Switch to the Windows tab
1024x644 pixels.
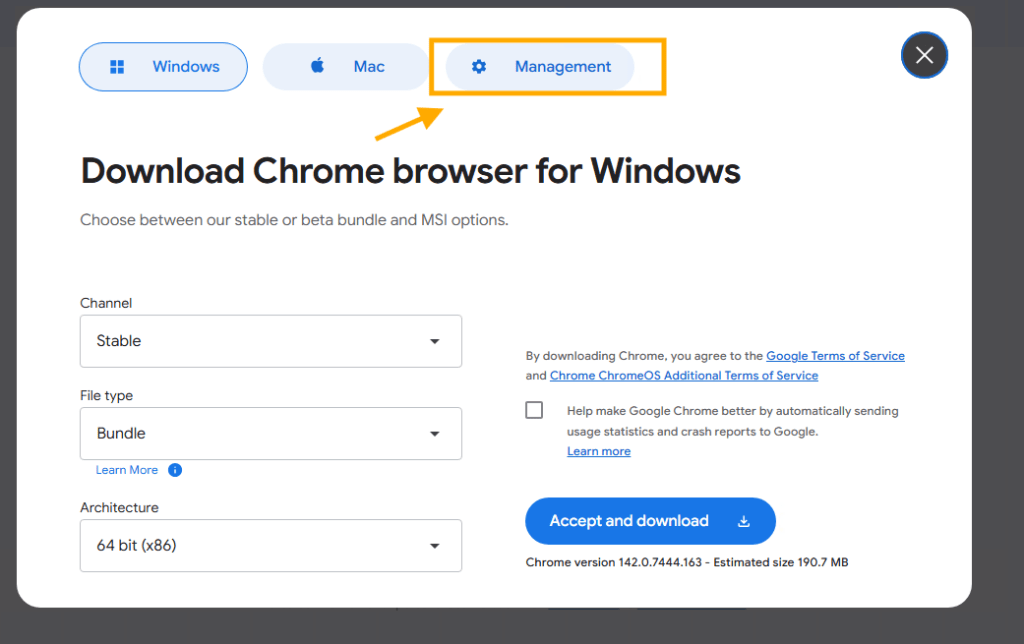point(163,67)
